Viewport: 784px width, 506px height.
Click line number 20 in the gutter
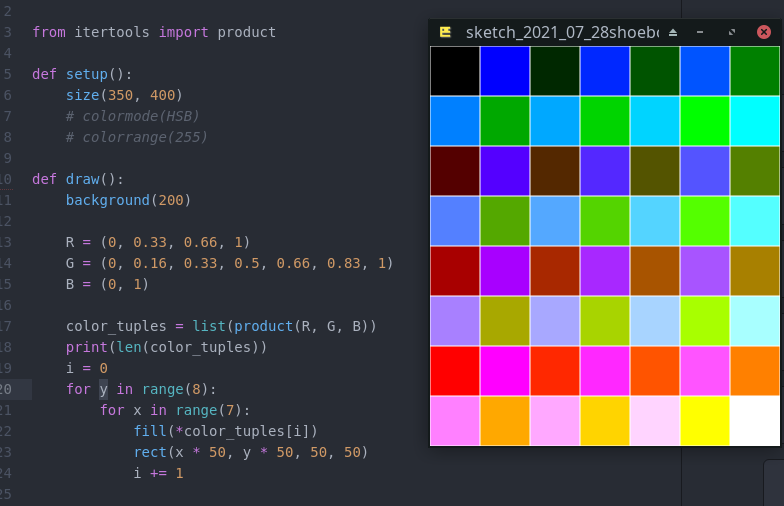coord(7,389)
